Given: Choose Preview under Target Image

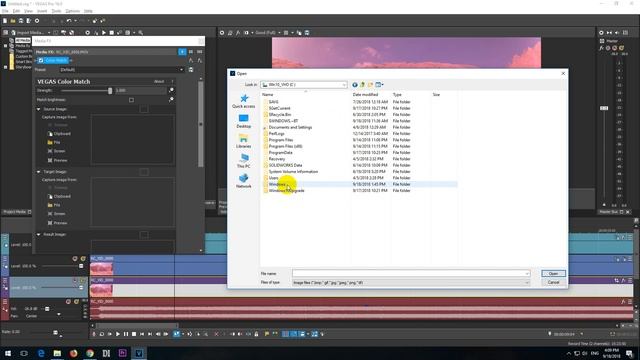Looking at the screenshot, I should [x=58, y=223].
